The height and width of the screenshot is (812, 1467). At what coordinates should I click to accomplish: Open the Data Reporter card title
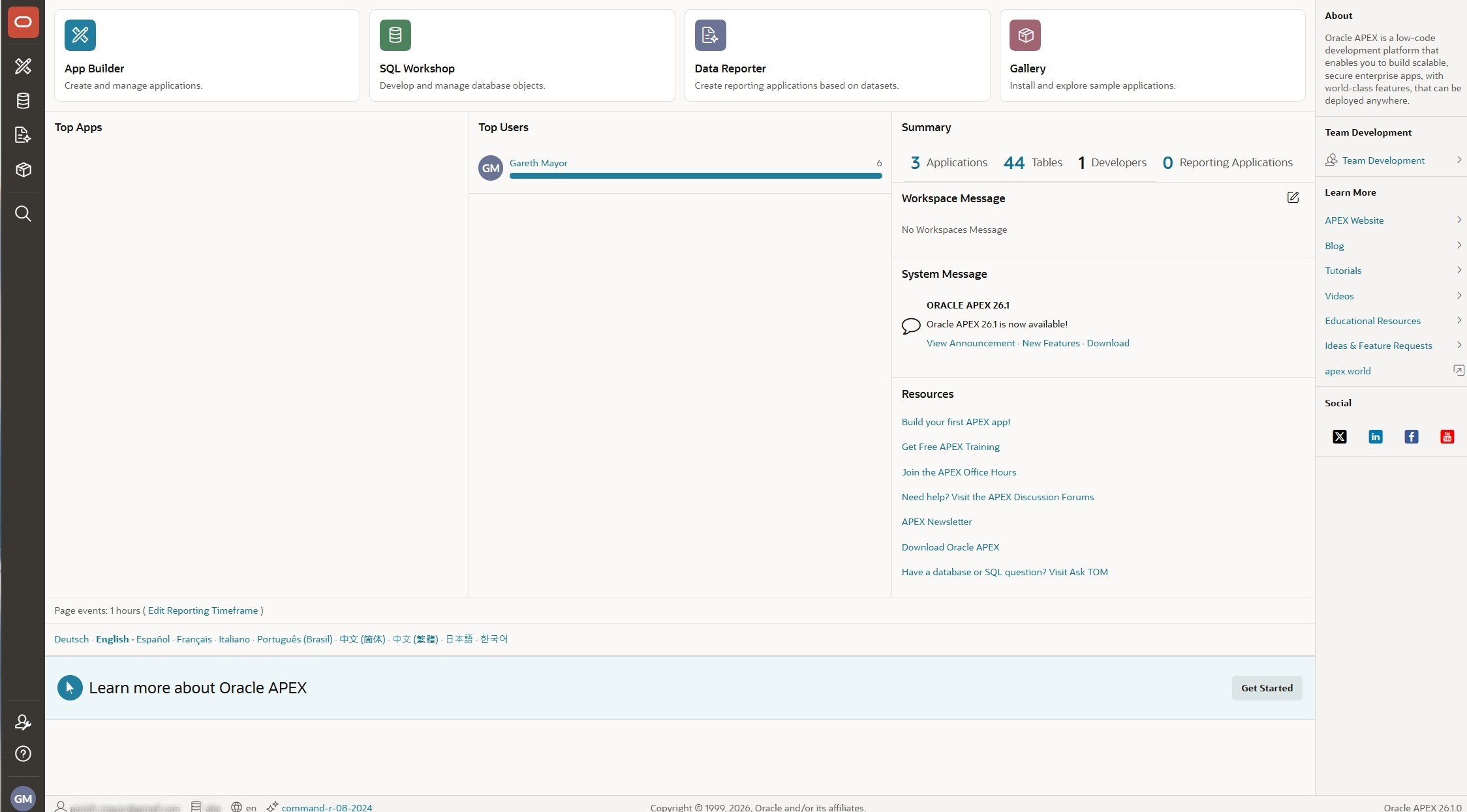[x=730, y=68]
